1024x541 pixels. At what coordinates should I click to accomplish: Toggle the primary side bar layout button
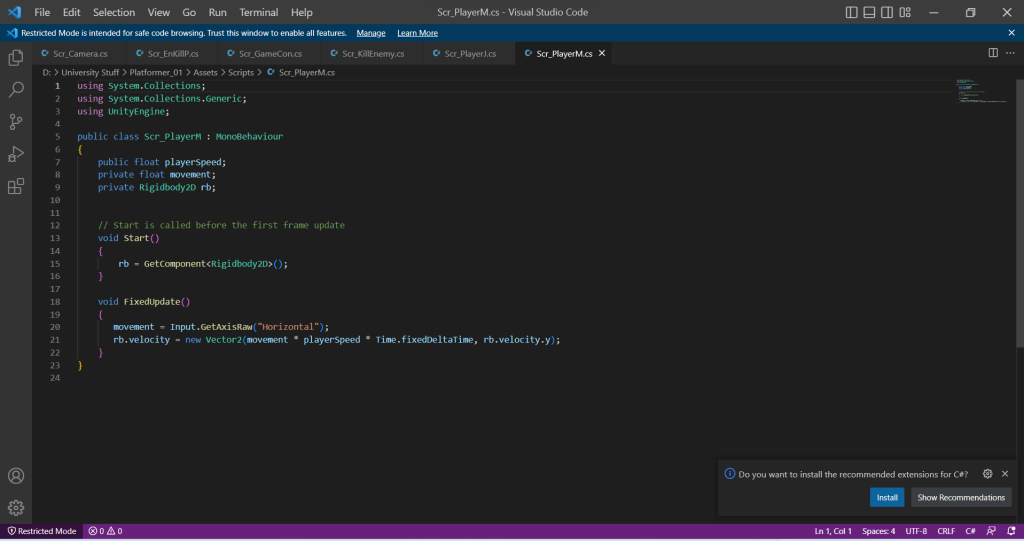point(851,12)
